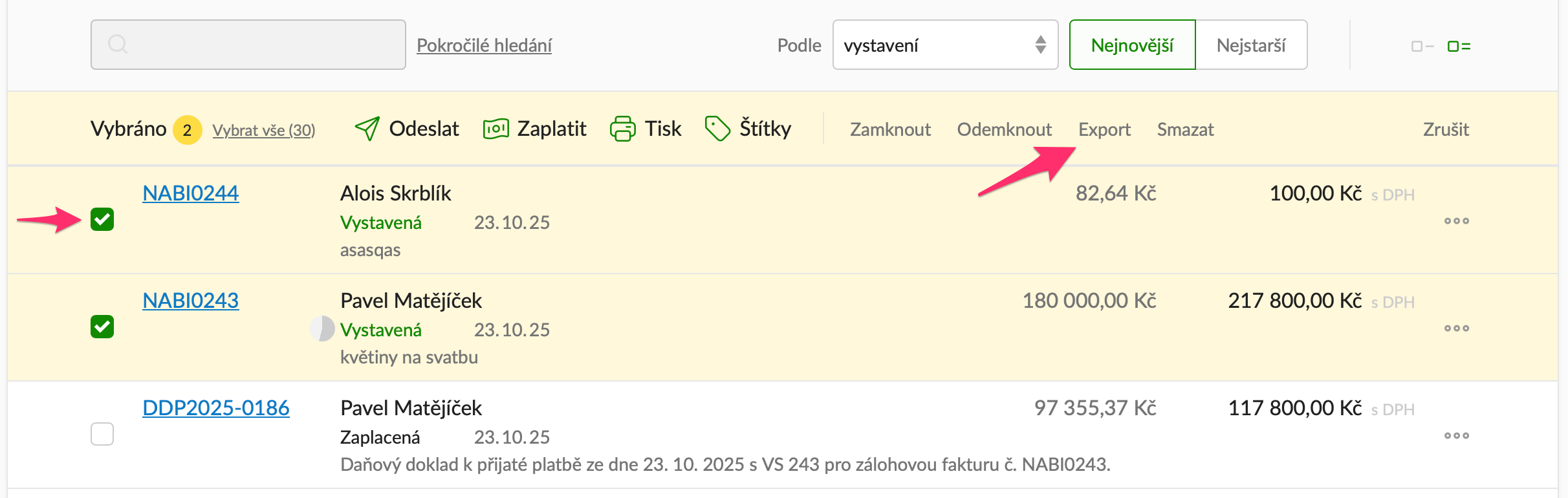Uncheck the NABI0243 invoice checkbox
This screenshot has width=1568, height=498.
click(102, 328)
